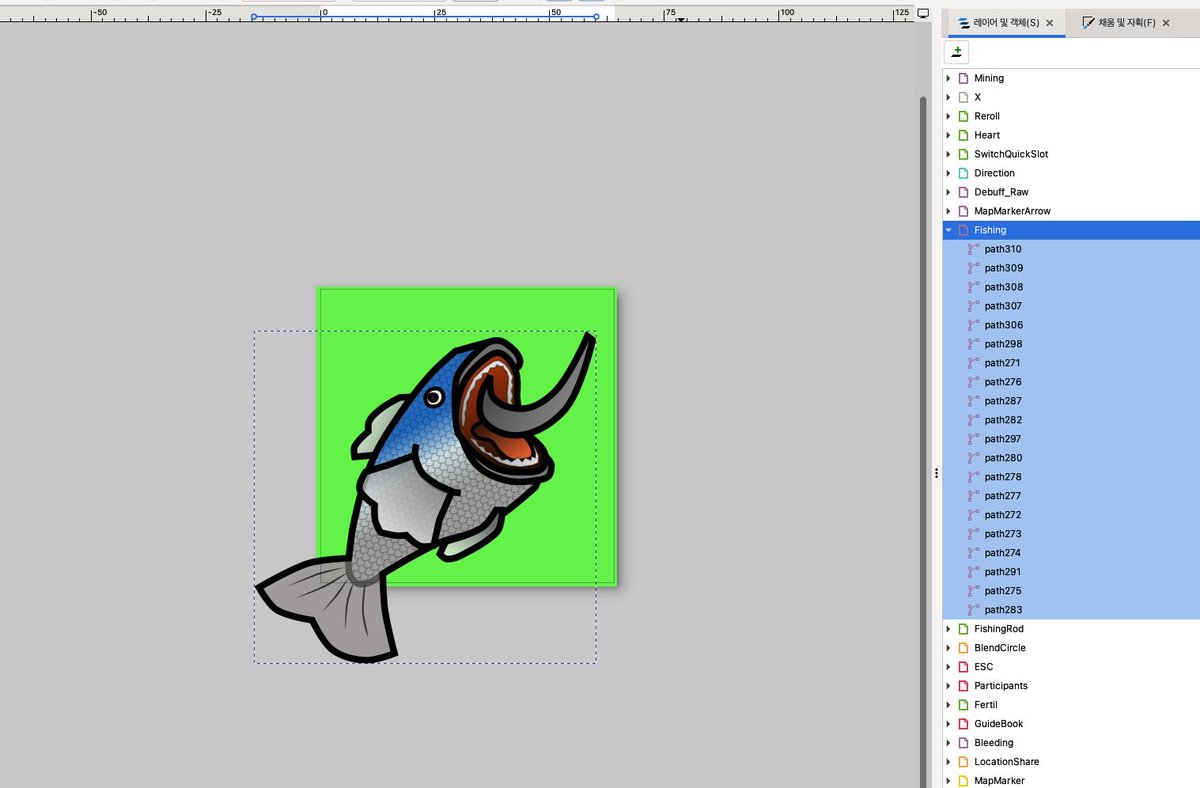
Task: Select path291 in the objects list
Action: [x=1003, y=572]
